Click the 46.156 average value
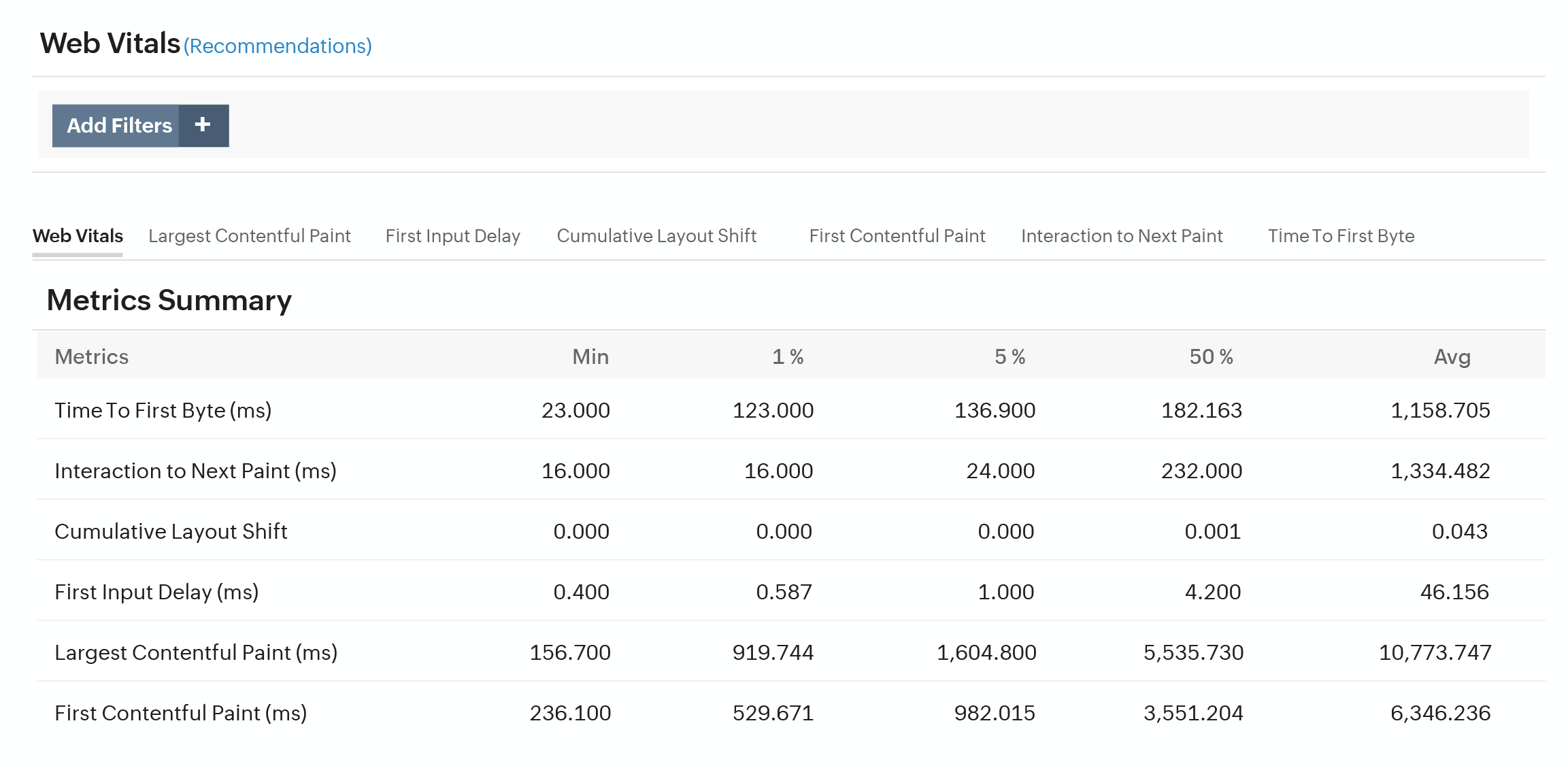1568x768 pixels. click(1454, 592)
